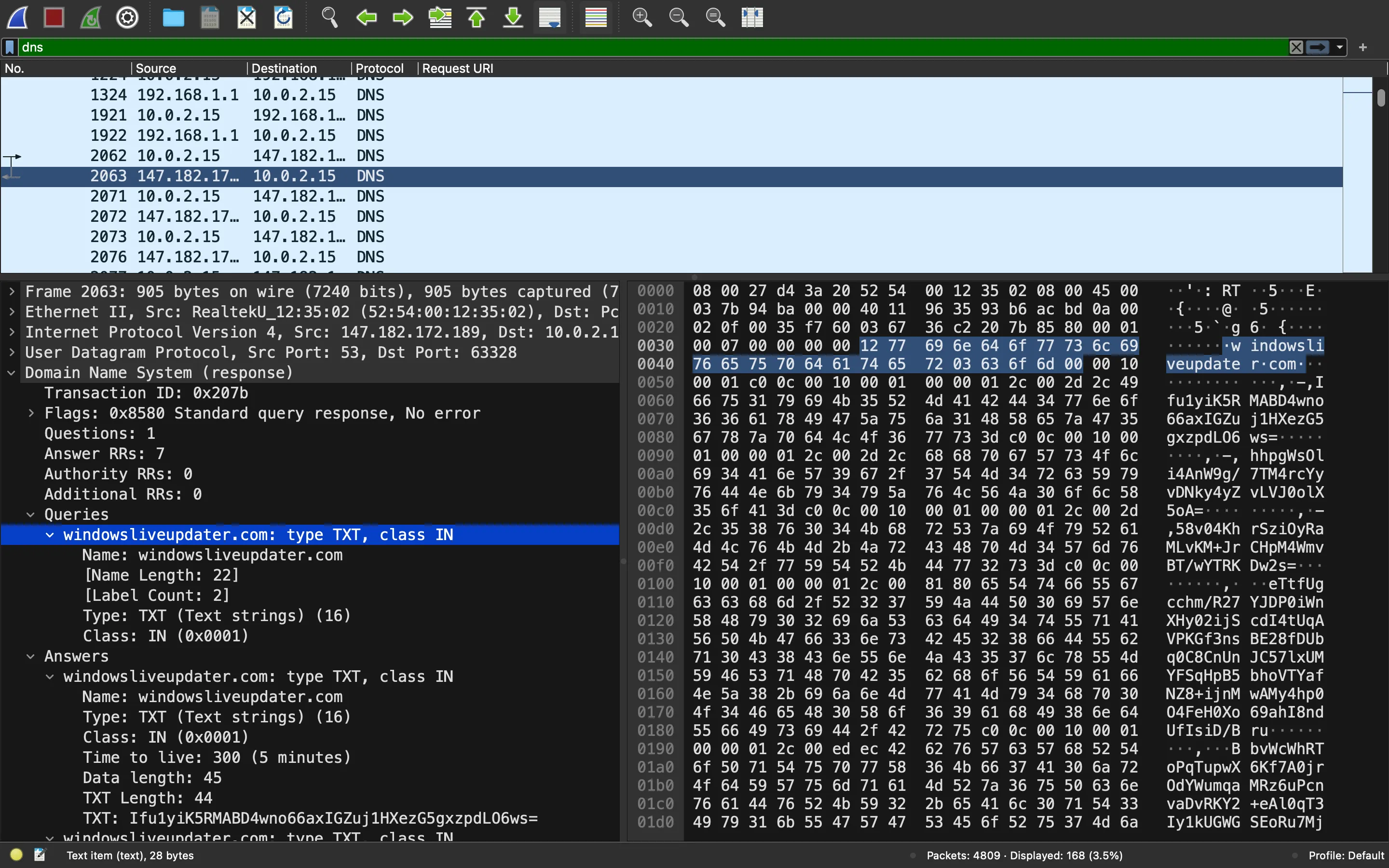Expand the Ethernet II tree node
The height and width of the screenshot is (868, 1389).
[12, 312]
